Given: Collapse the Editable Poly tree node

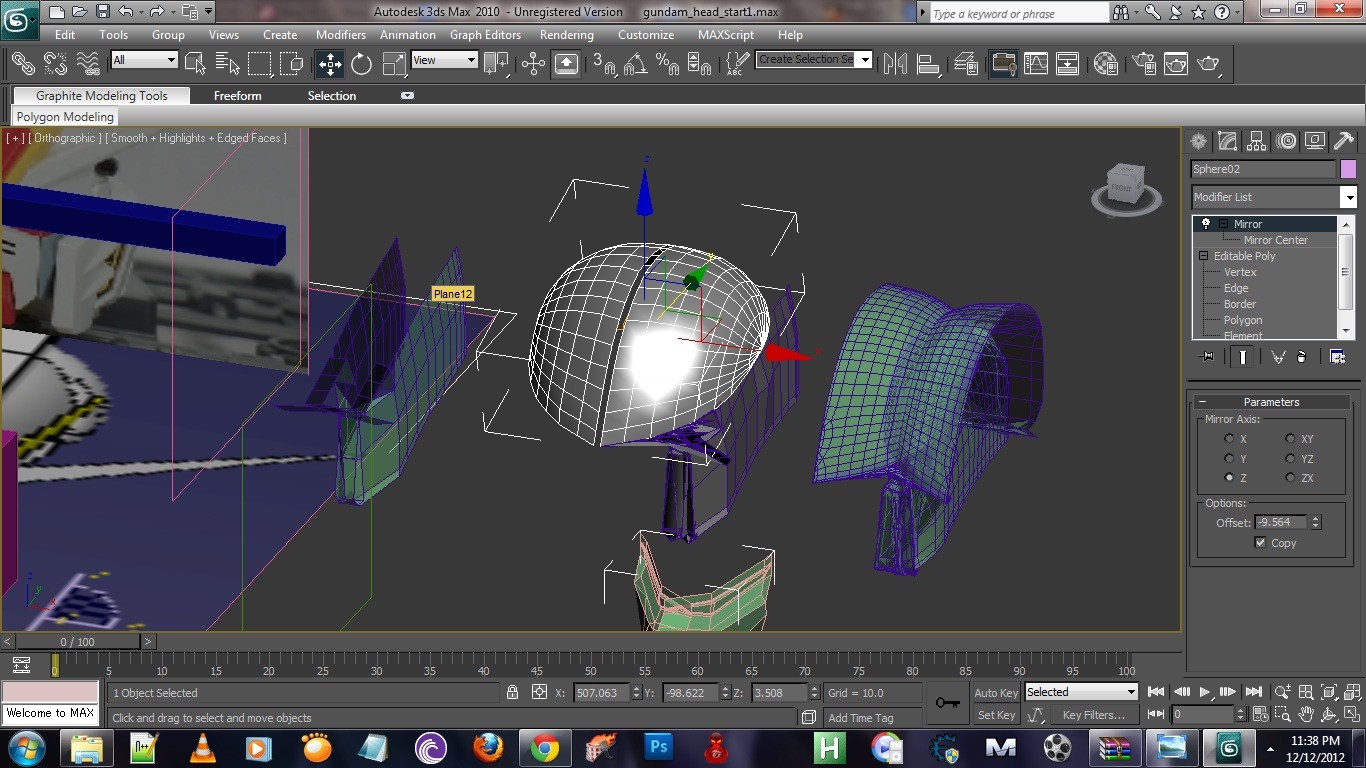Looking at the screenshot, I should [1204, 256].
